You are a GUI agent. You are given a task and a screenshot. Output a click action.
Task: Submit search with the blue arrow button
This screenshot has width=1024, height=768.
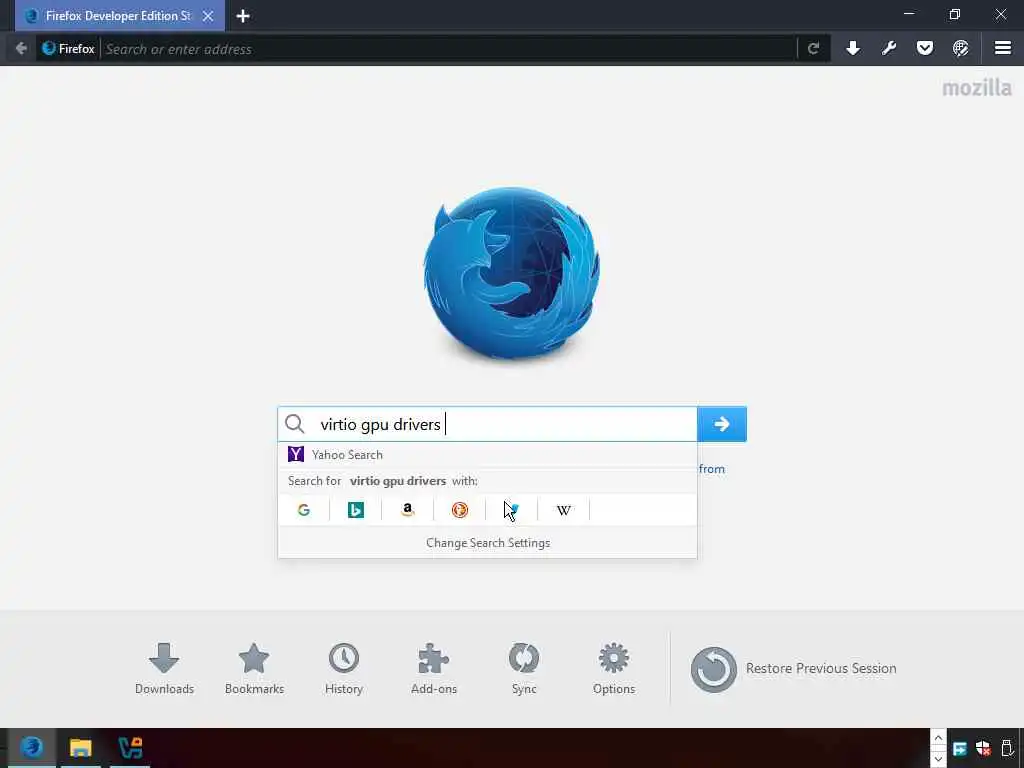pyautogui.click(x=722, y=424)
